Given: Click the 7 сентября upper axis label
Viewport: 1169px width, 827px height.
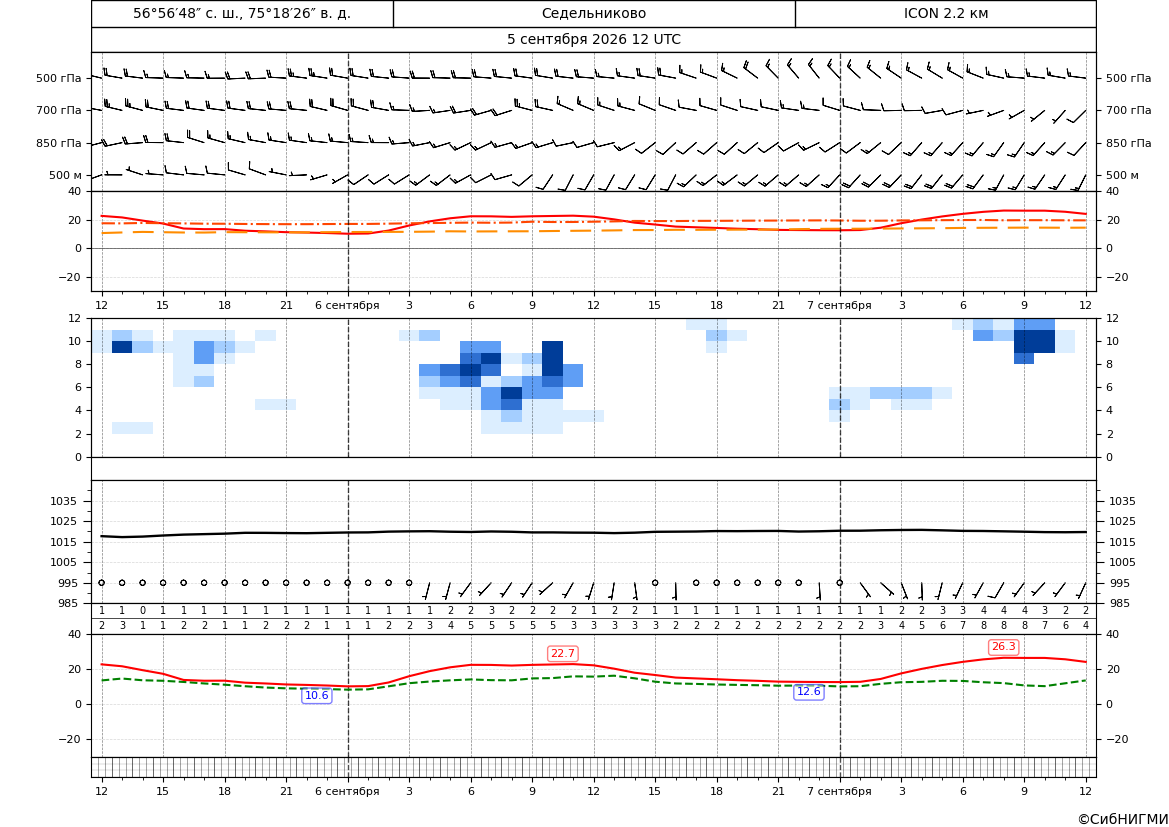Looking at the screenshot, I should (x=839, y=305).
